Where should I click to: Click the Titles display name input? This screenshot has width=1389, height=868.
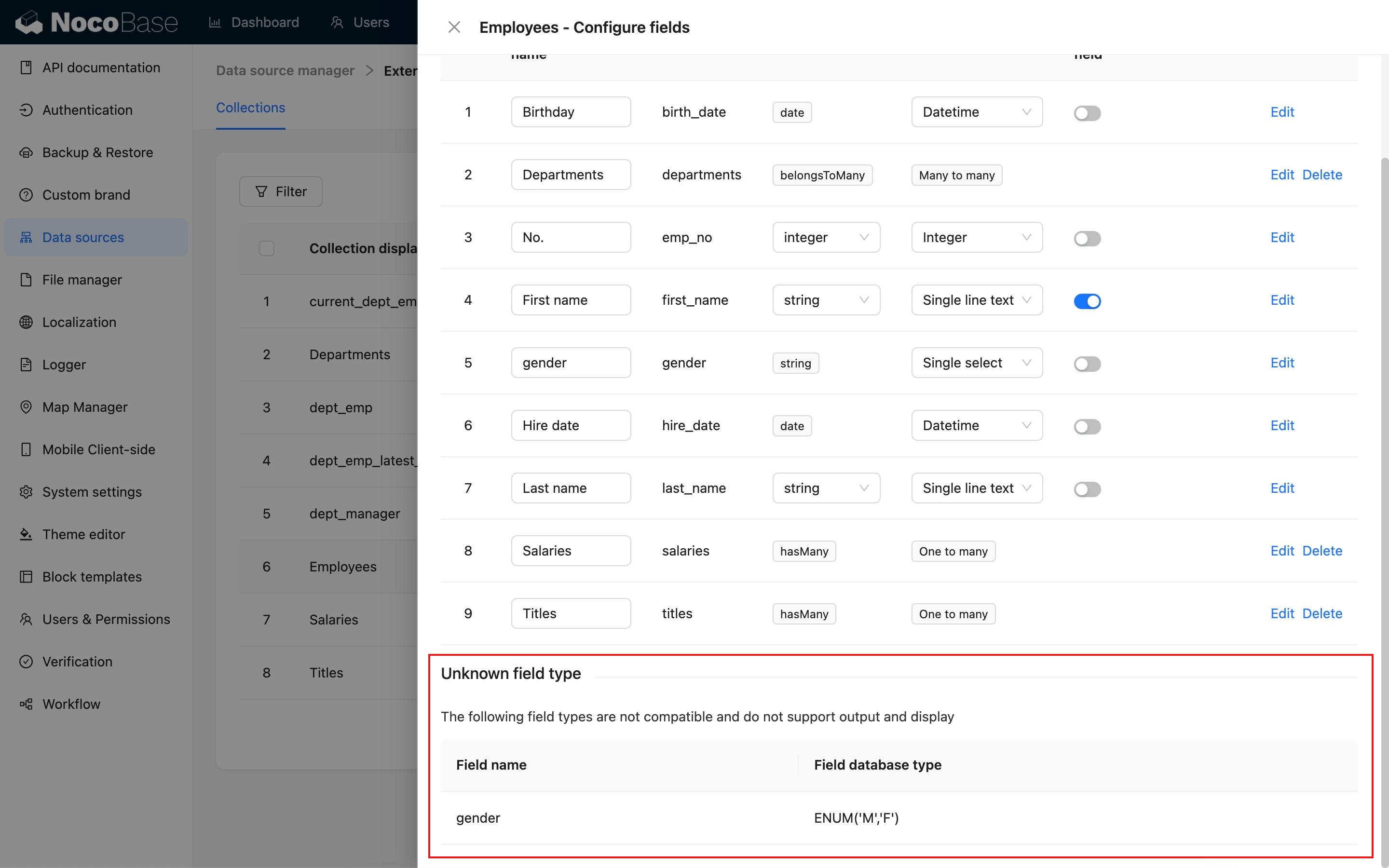tap(571, 613)
